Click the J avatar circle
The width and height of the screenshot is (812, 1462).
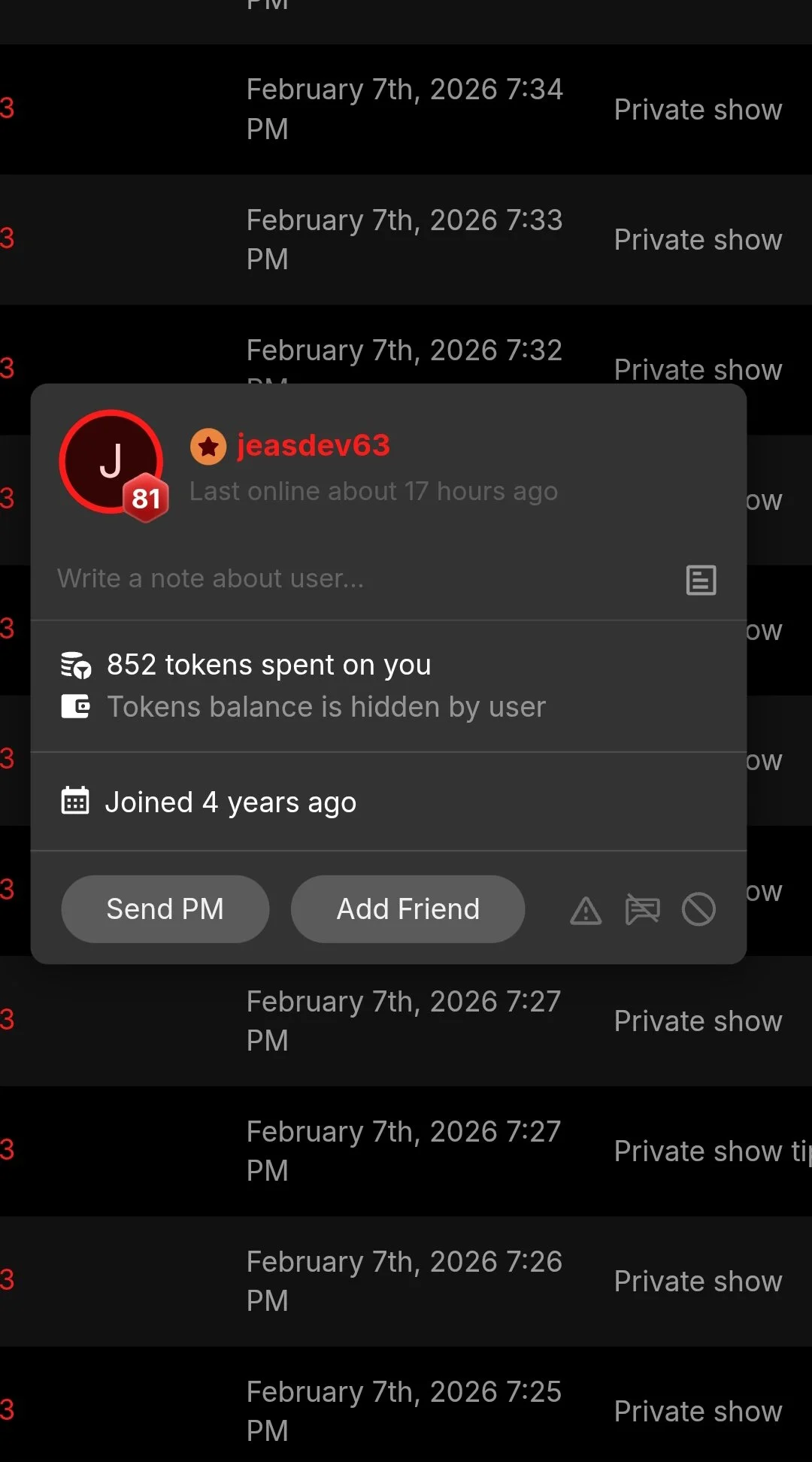click(x=107, y=457)
